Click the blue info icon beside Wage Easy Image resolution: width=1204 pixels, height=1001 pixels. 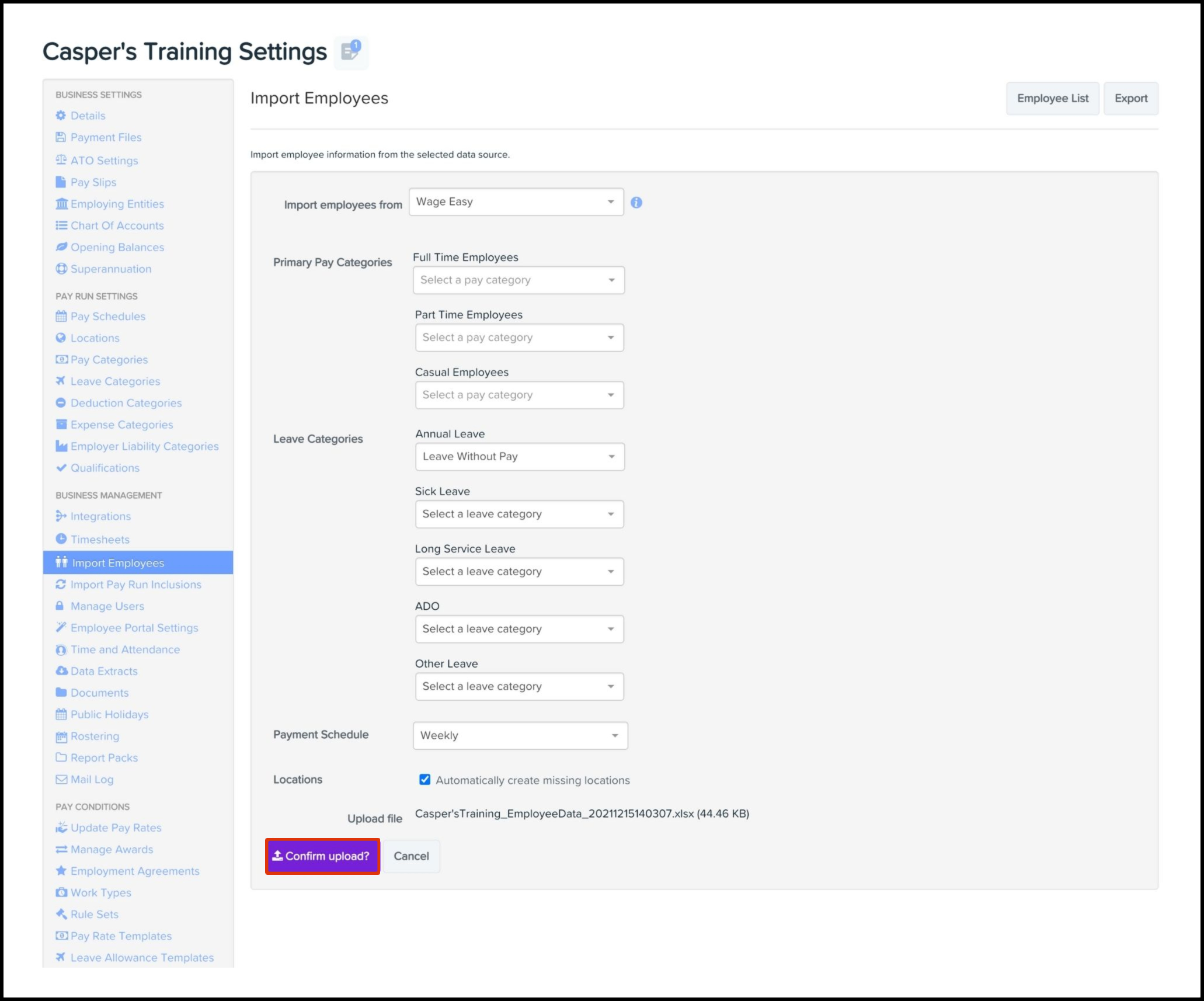(636, 202)
